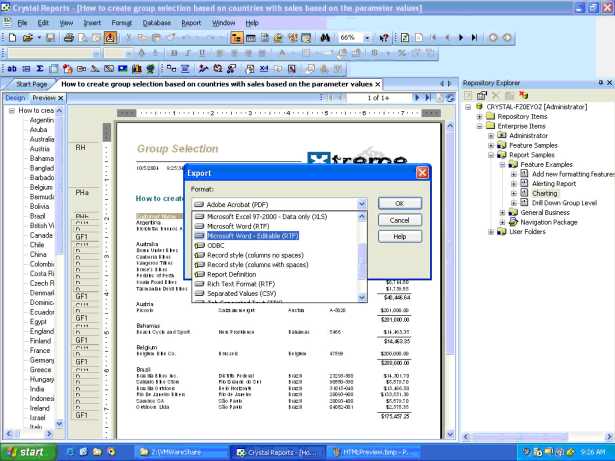Click the Insert Chart icon
Image resolution: width=615 pixels, height=461 pixels.
[x=136, y=69]
